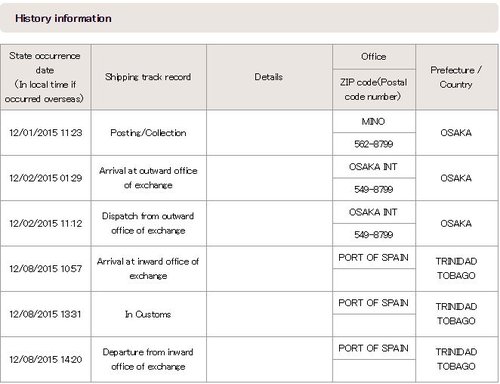Click the History information heading

point(63,18)
